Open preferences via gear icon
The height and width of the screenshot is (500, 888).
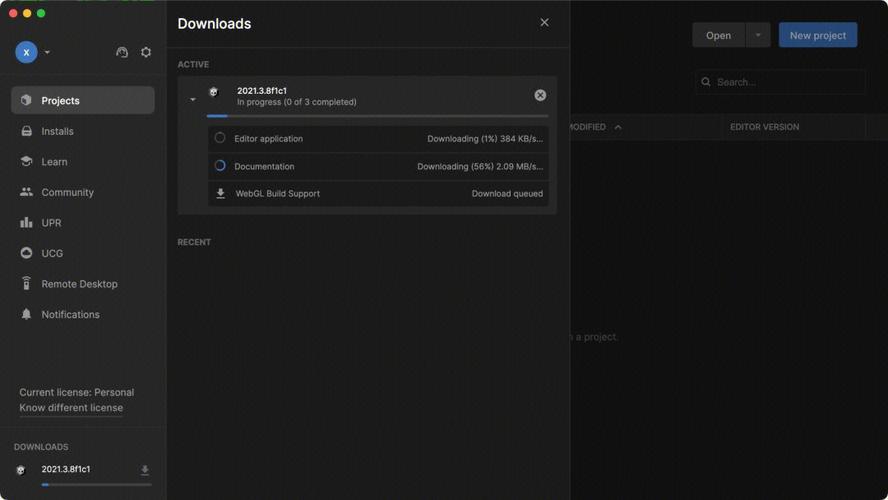pyautogui.click(x=146, y=52)
